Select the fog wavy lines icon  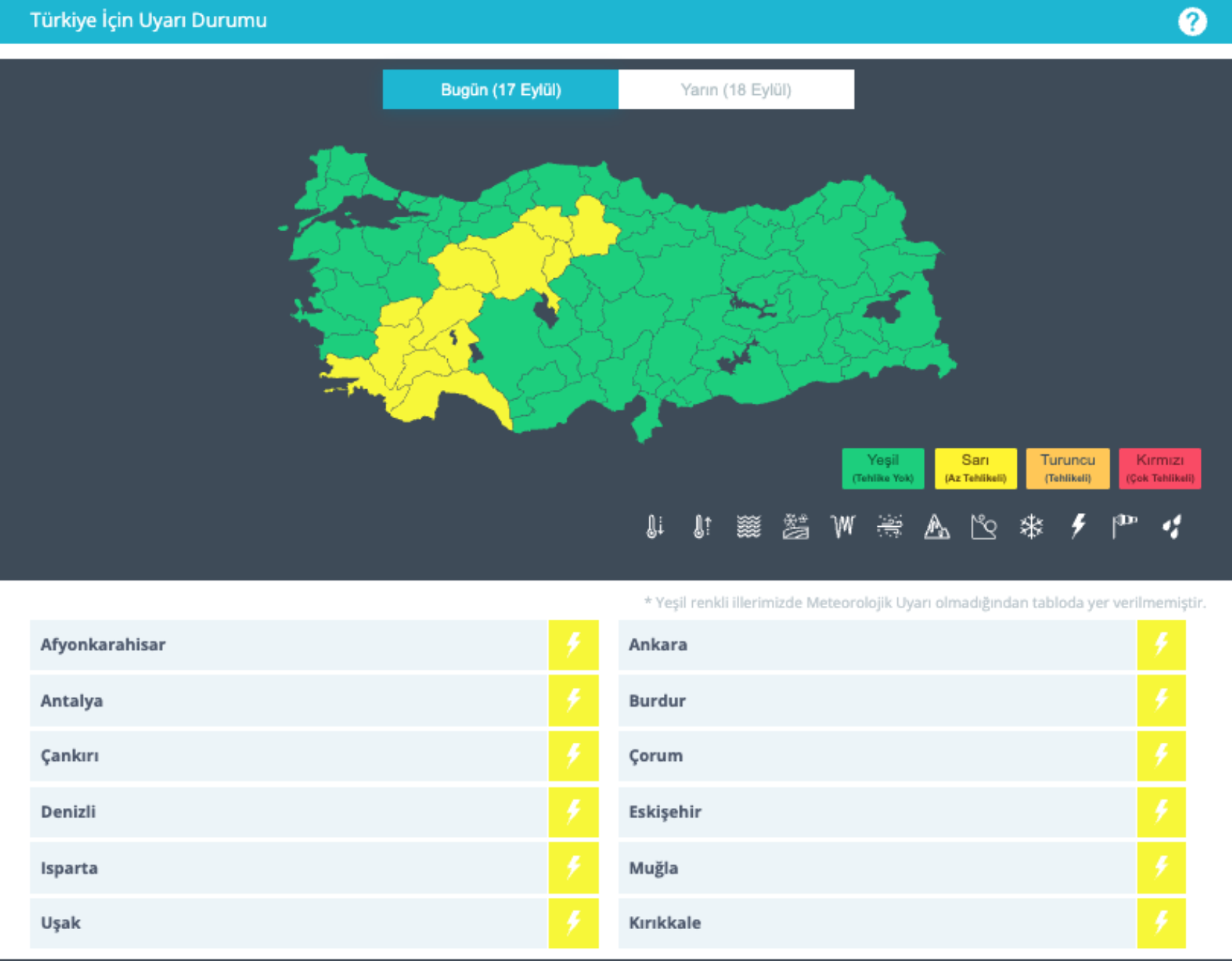point(749,526)
